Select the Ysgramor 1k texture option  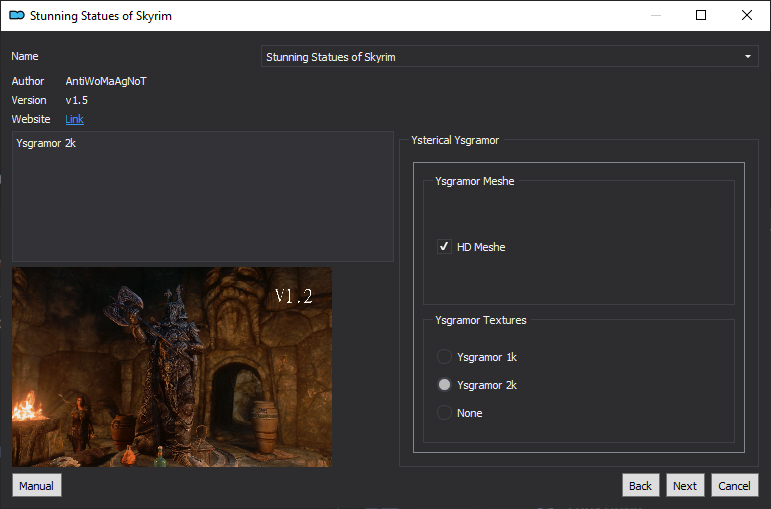click(x=444, y=357)
